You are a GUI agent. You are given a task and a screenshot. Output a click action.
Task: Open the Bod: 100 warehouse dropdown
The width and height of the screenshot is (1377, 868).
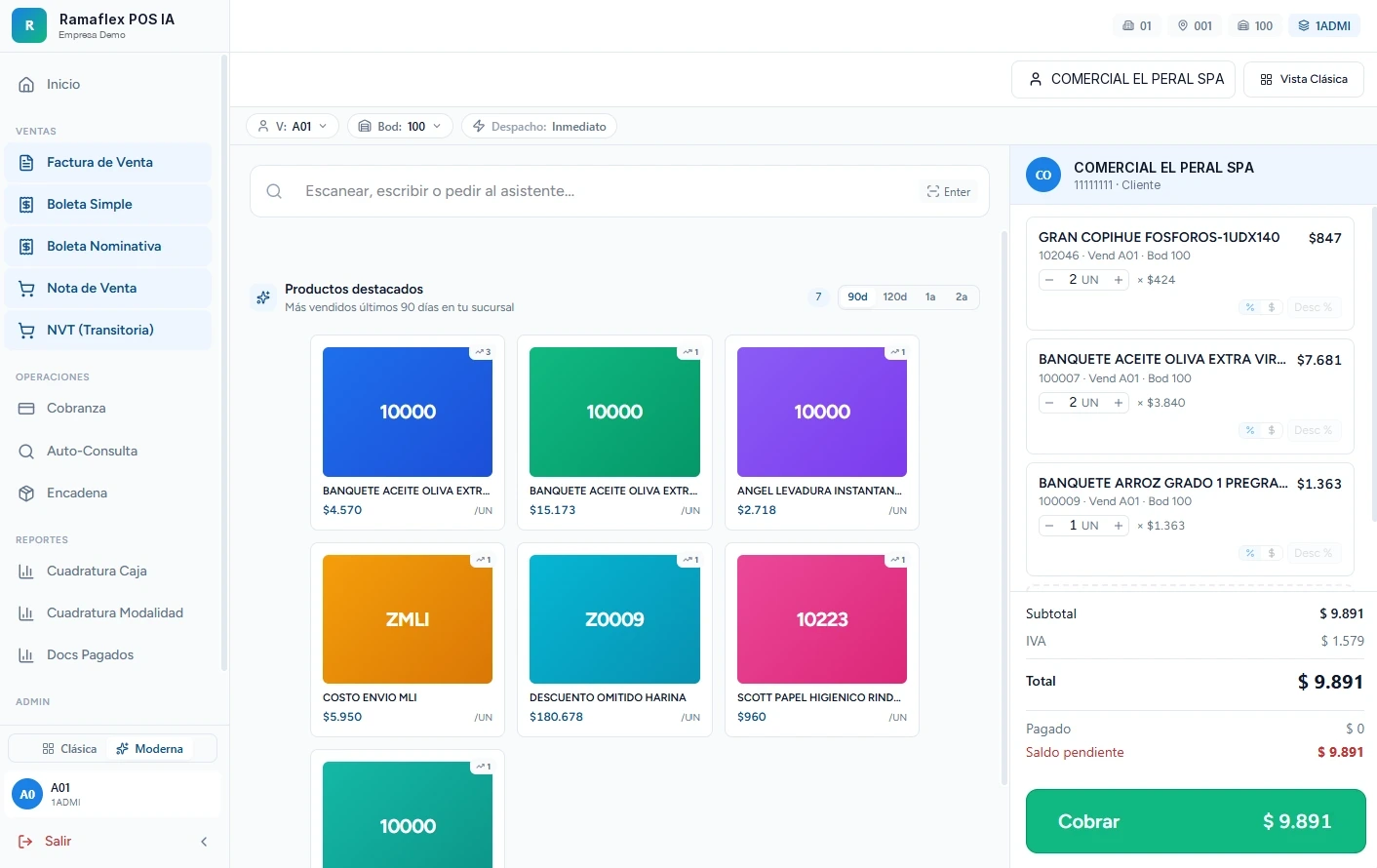(400, 127)
